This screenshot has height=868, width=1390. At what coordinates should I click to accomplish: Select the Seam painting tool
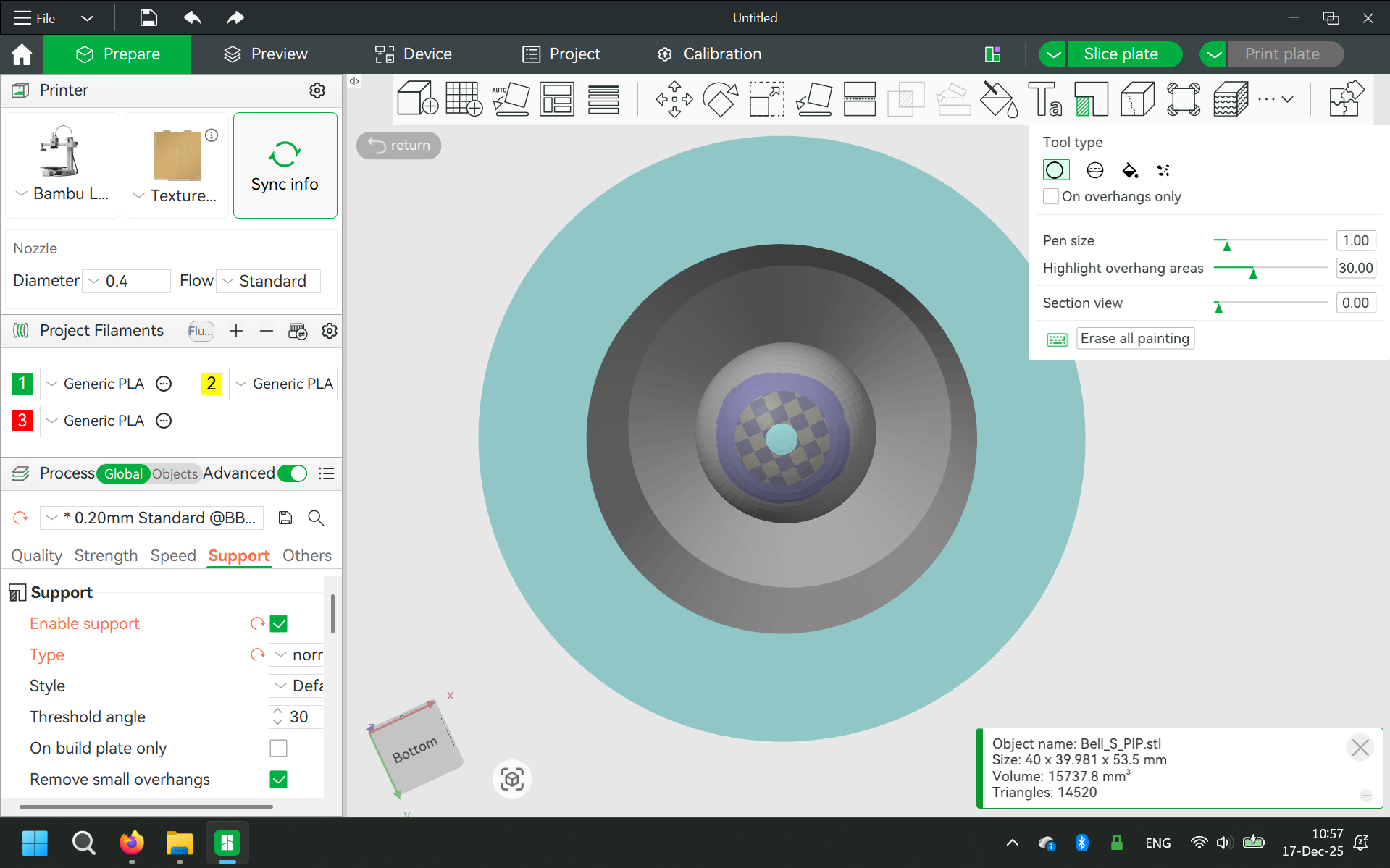[x=1137, y=98]
